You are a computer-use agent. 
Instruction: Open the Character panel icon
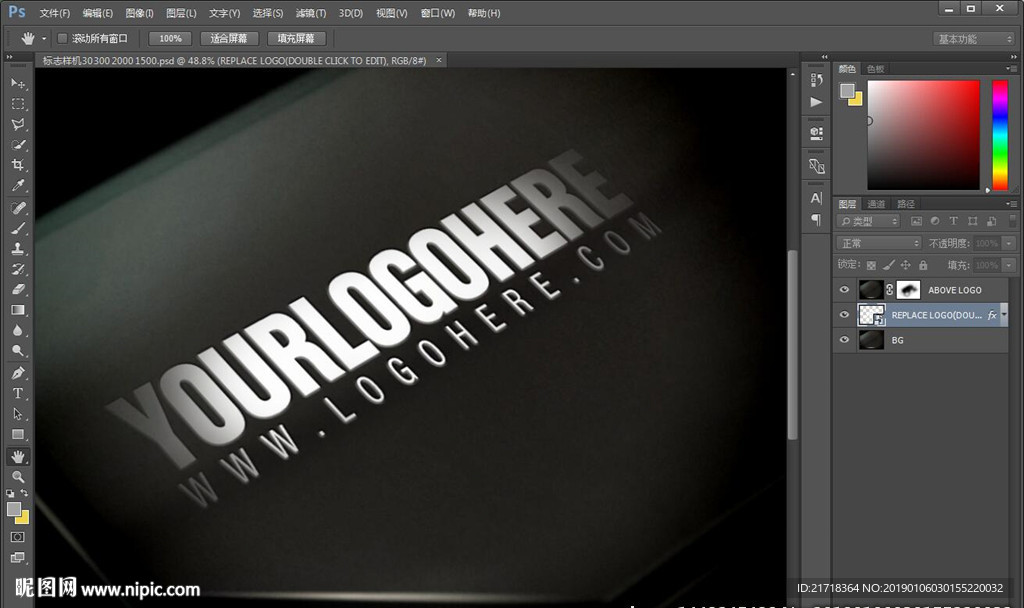(x=816, y=198)
